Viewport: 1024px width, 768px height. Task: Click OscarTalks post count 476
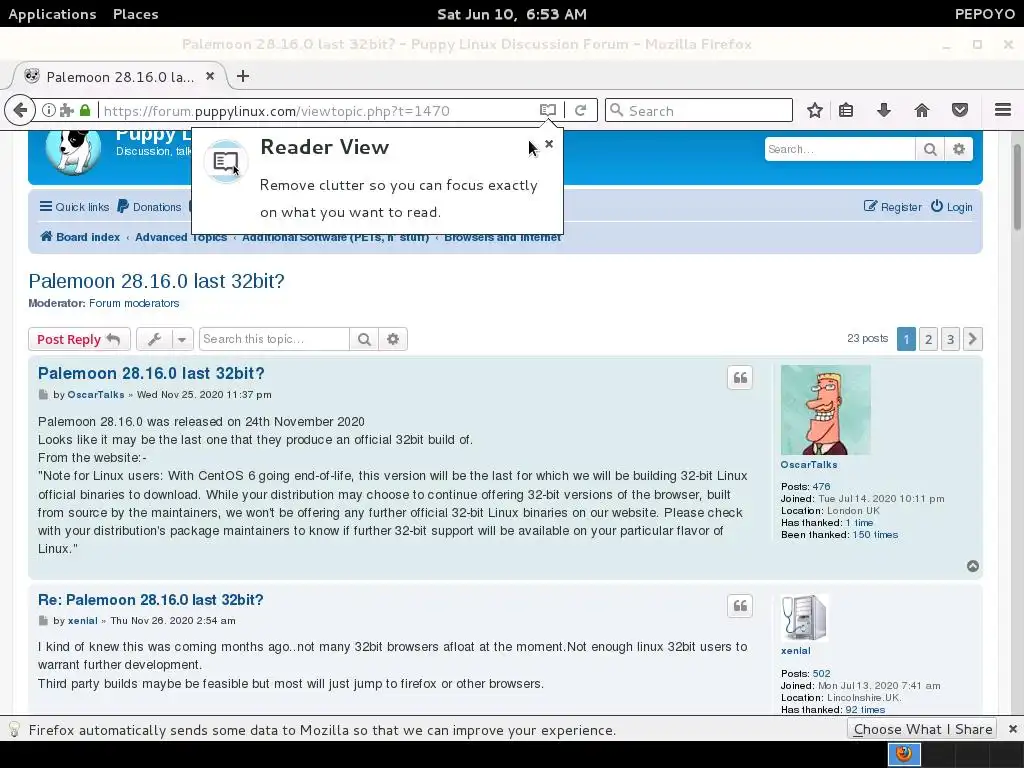coord(821,487)
